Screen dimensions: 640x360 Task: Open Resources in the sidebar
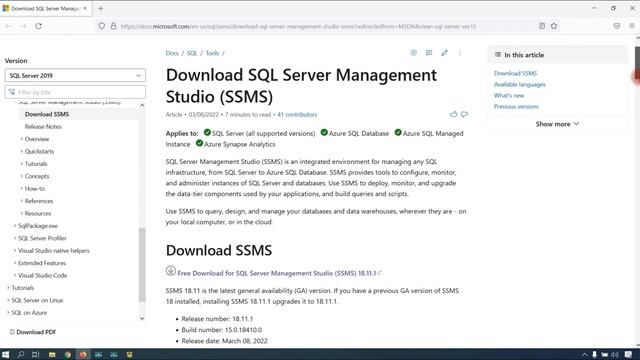[x=38, y=213]
